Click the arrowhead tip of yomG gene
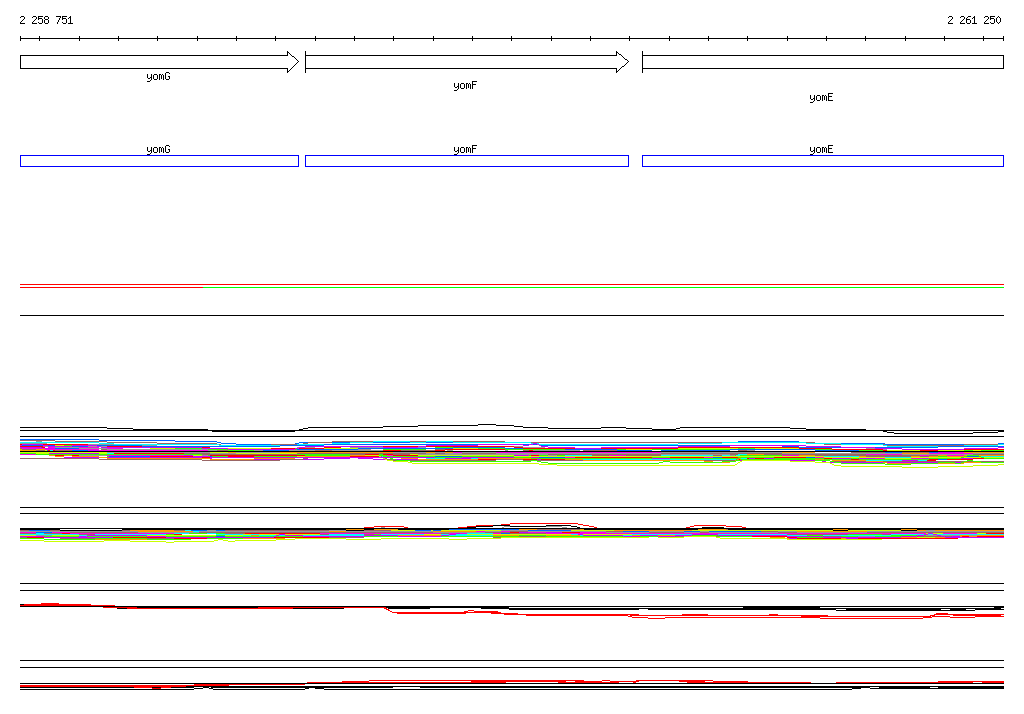 click(295, 62)
